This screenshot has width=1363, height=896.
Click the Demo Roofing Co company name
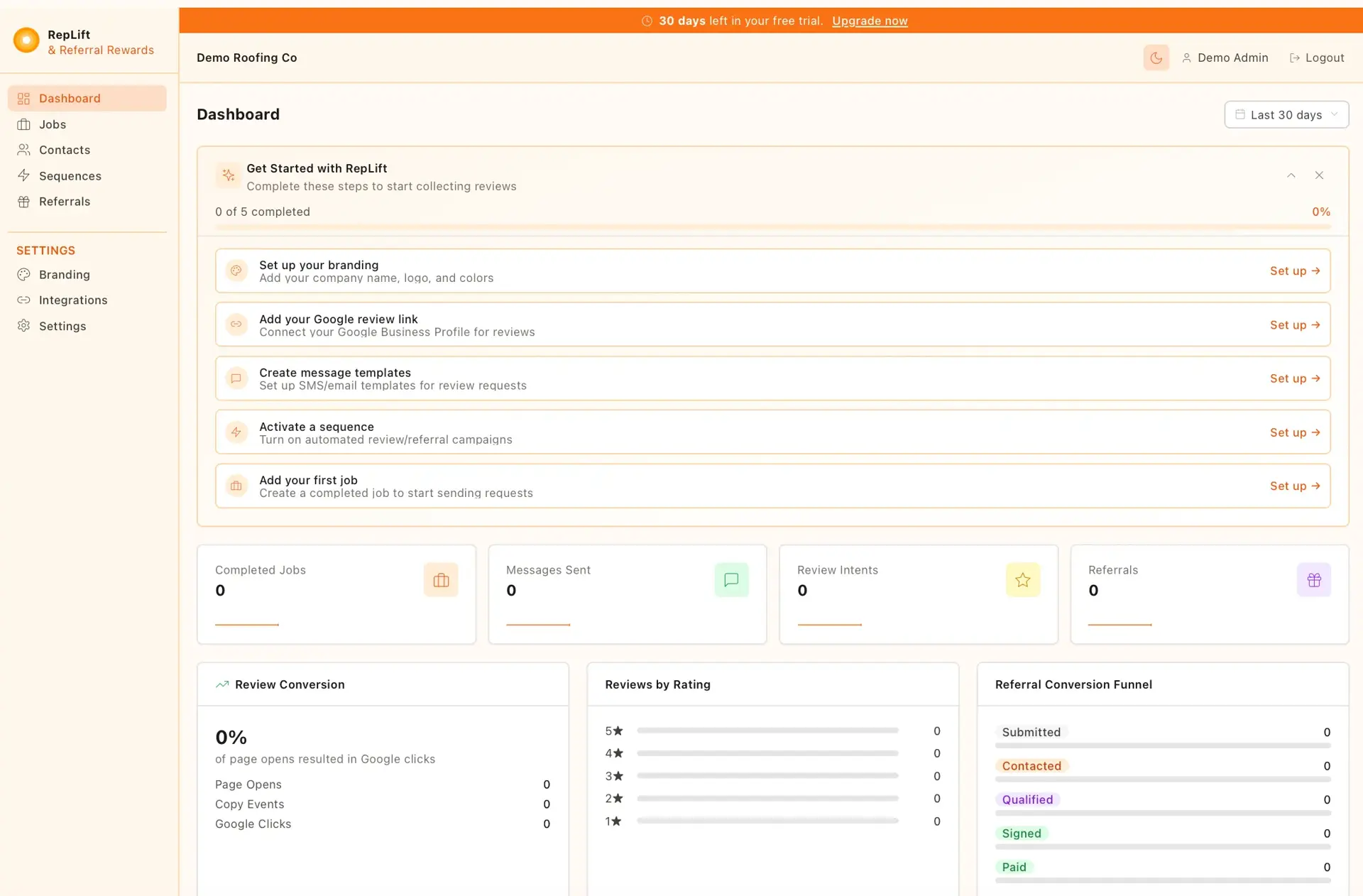tap(246, 58)
